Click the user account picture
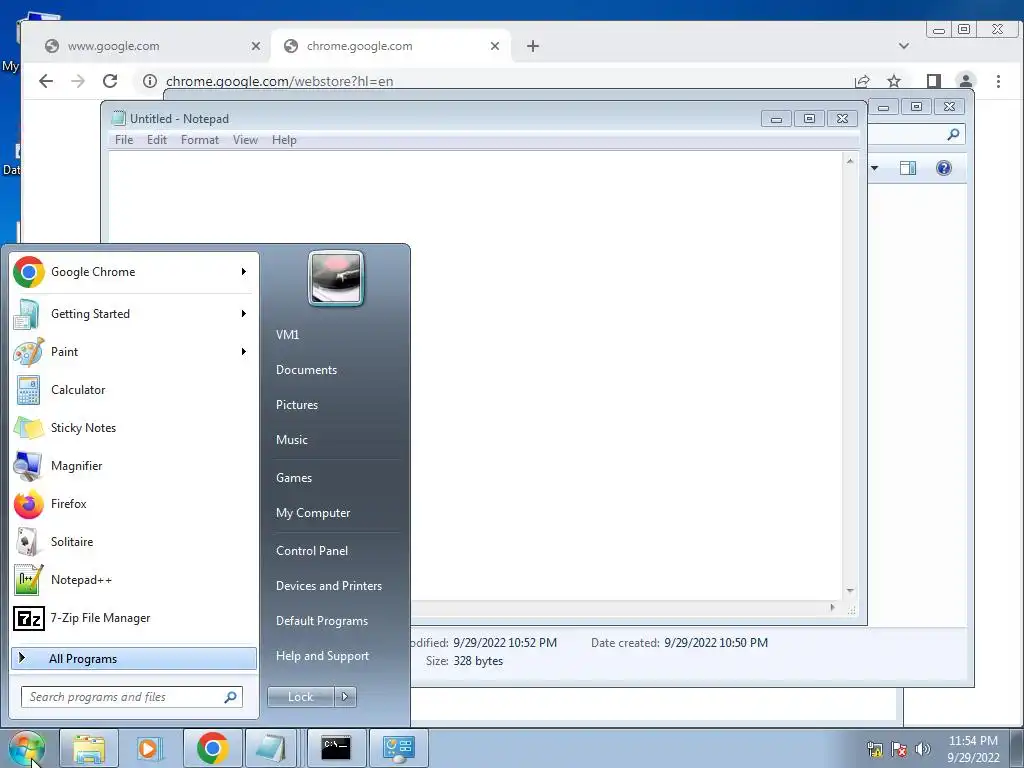 tap(336, 278)
